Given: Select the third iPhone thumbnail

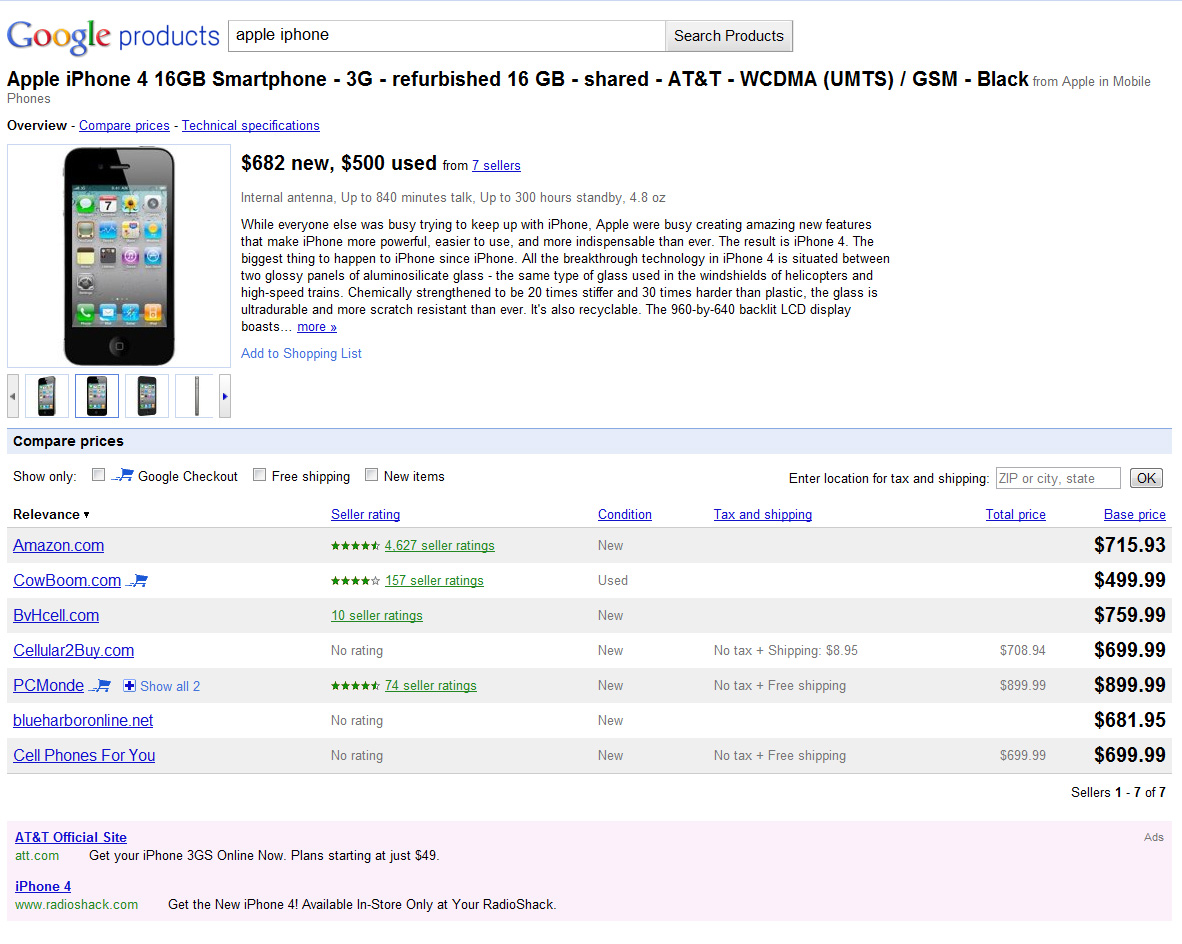Looking at the screenshot, I should tap(147, 396).
